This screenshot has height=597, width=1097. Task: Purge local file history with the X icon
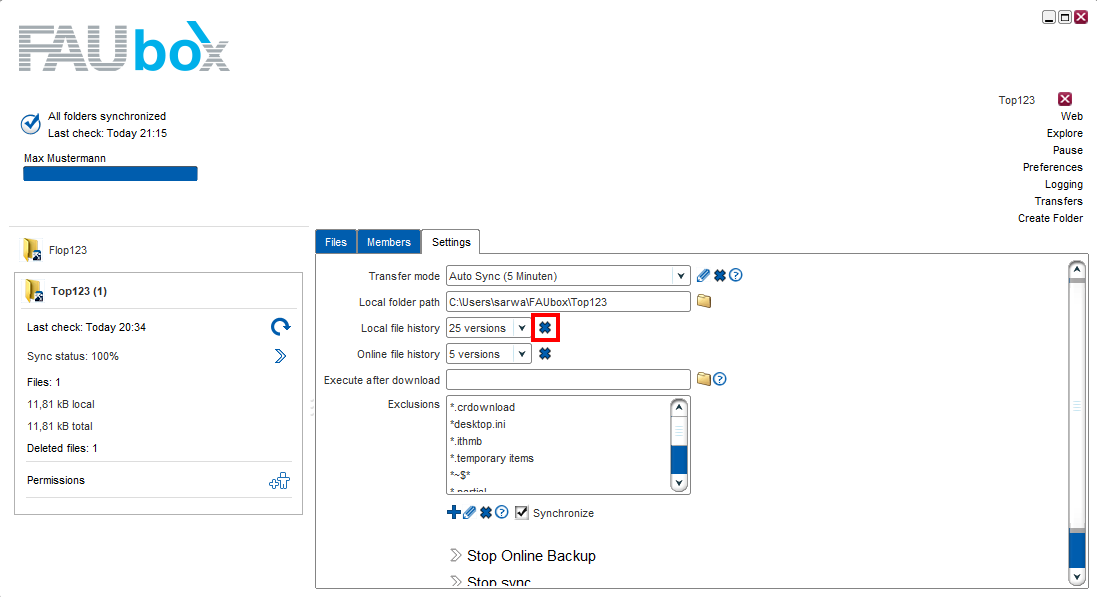[x=545, y=328]
